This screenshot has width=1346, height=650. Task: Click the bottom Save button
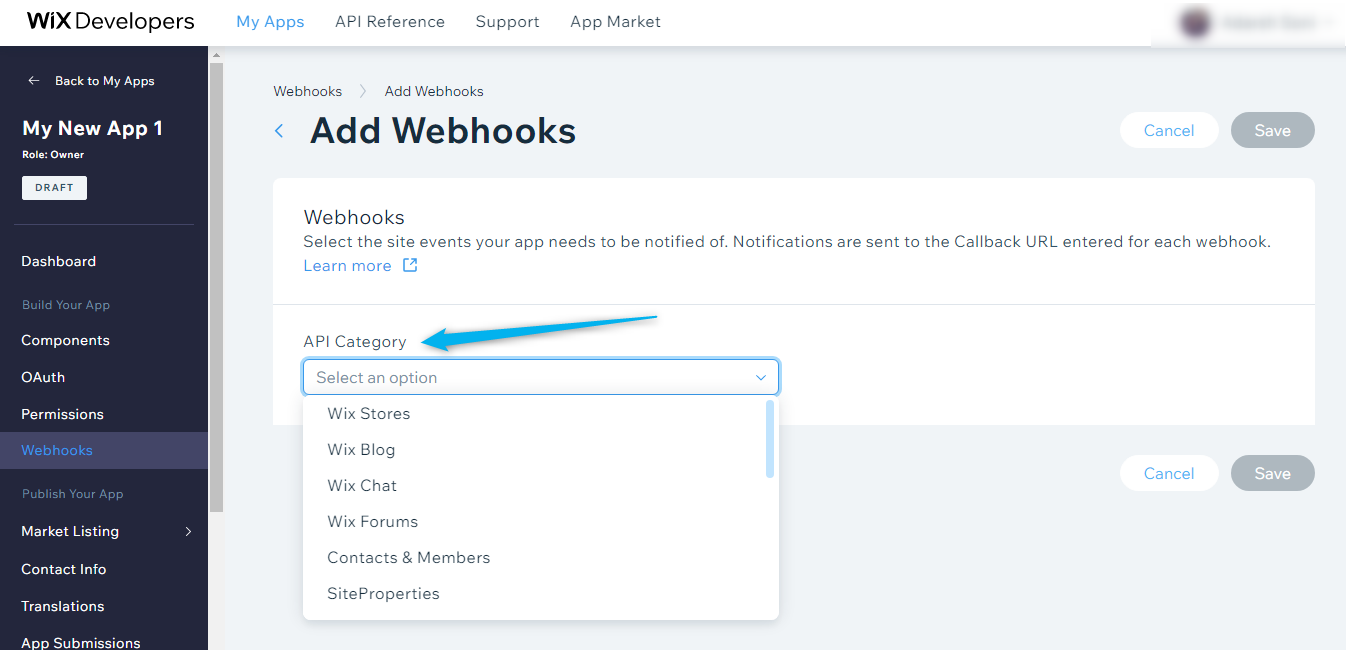1272,473
